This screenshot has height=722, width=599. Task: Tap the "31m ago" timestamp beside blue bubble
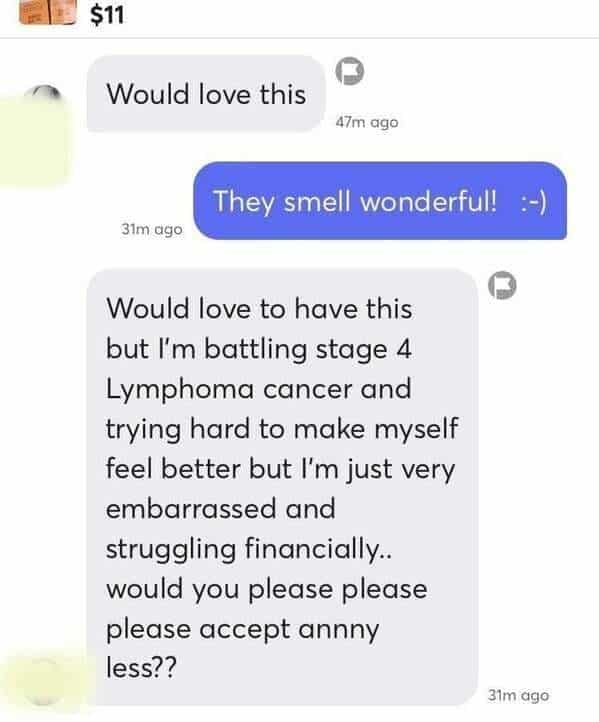[151, 229]
